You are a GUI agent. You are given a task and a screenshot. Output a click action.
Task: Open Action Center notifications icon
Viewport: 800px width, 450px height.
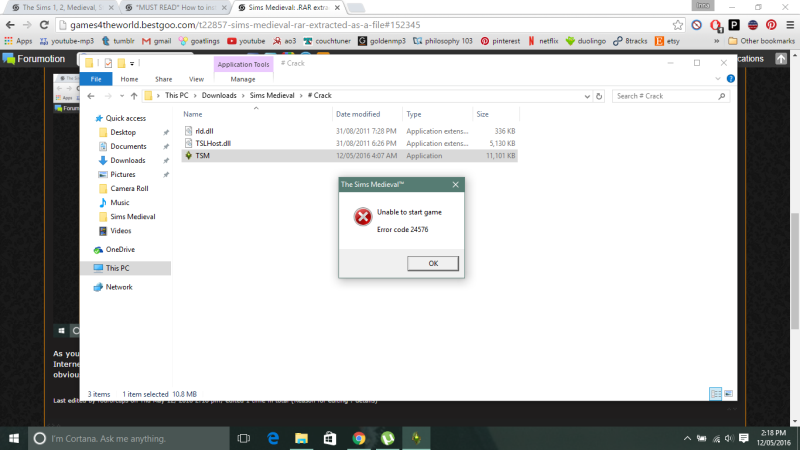[x=743, y=438]
